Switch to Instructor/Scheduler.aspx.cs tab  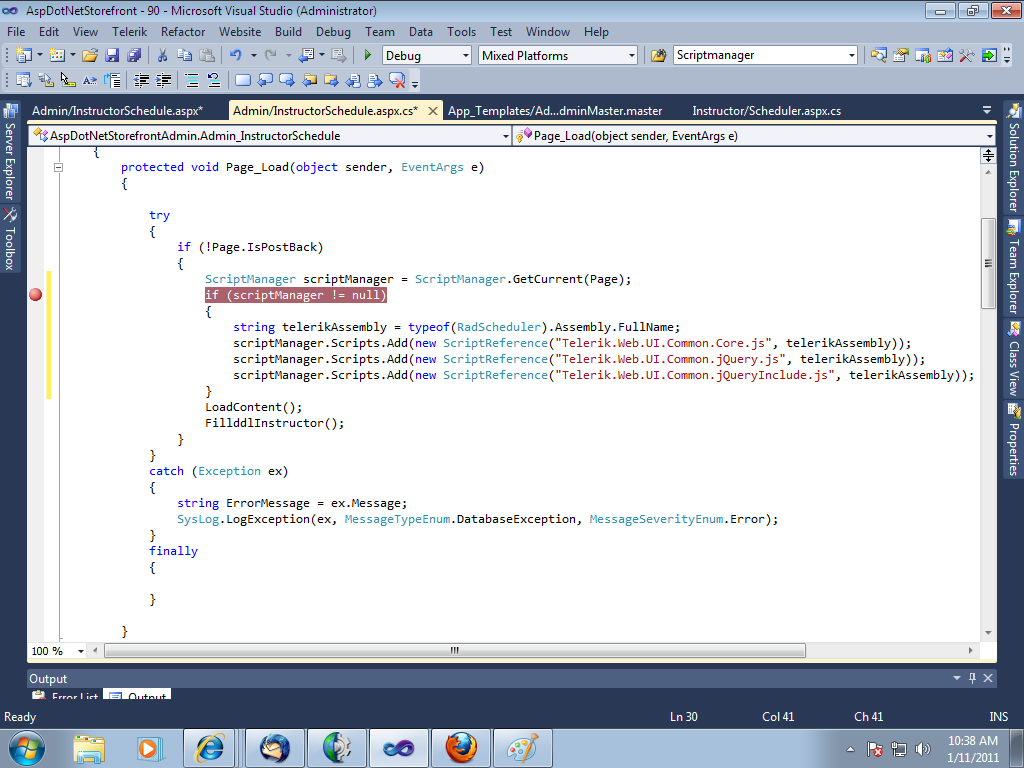point(766,111)
